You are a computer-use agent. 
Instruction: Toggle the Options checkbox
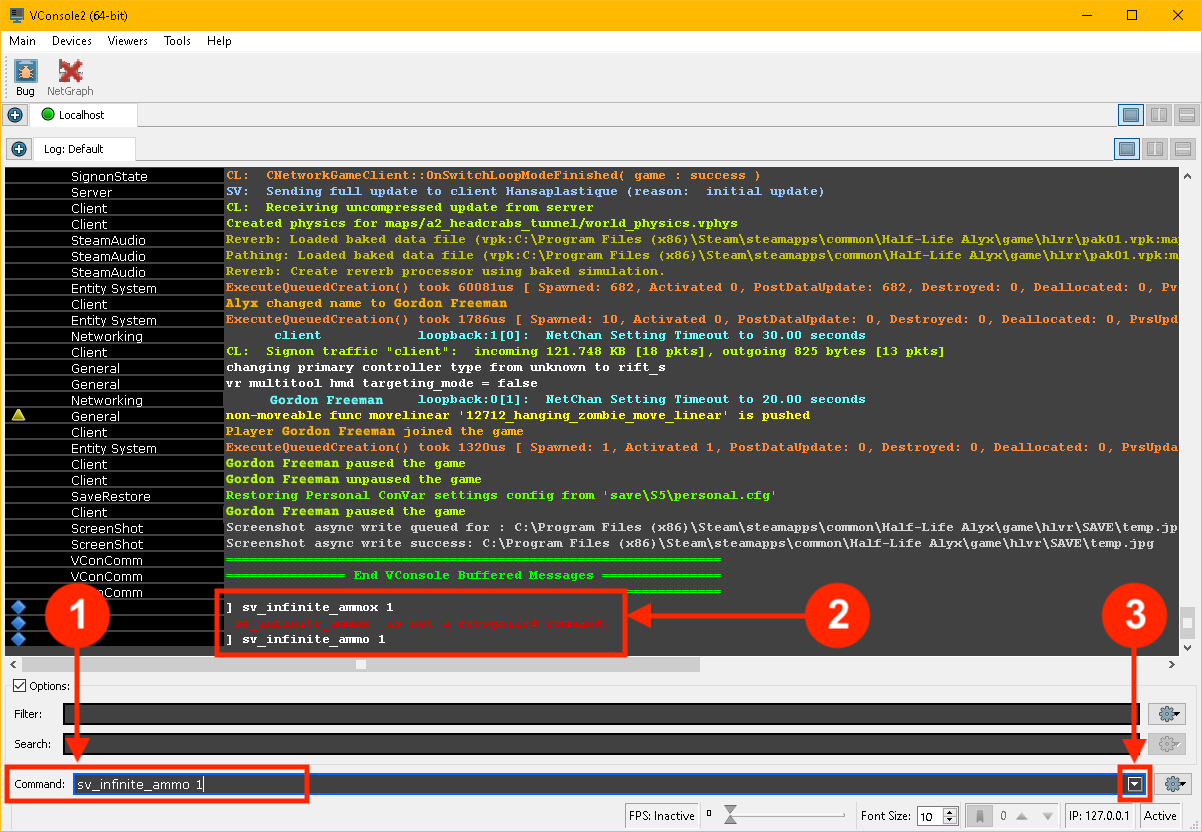pyautogui.click(x=19, y=685)
